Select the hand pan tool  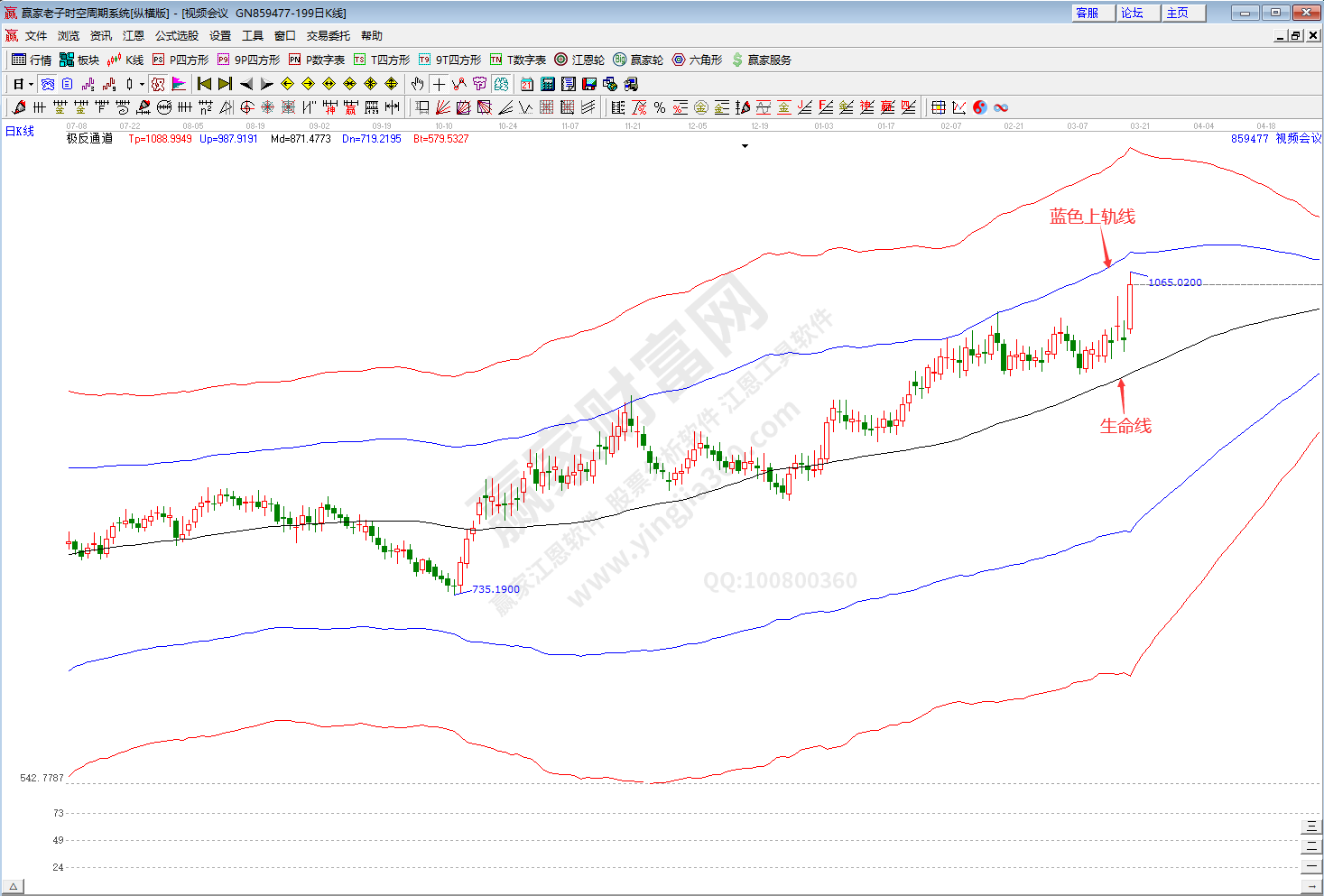[417, 84]
